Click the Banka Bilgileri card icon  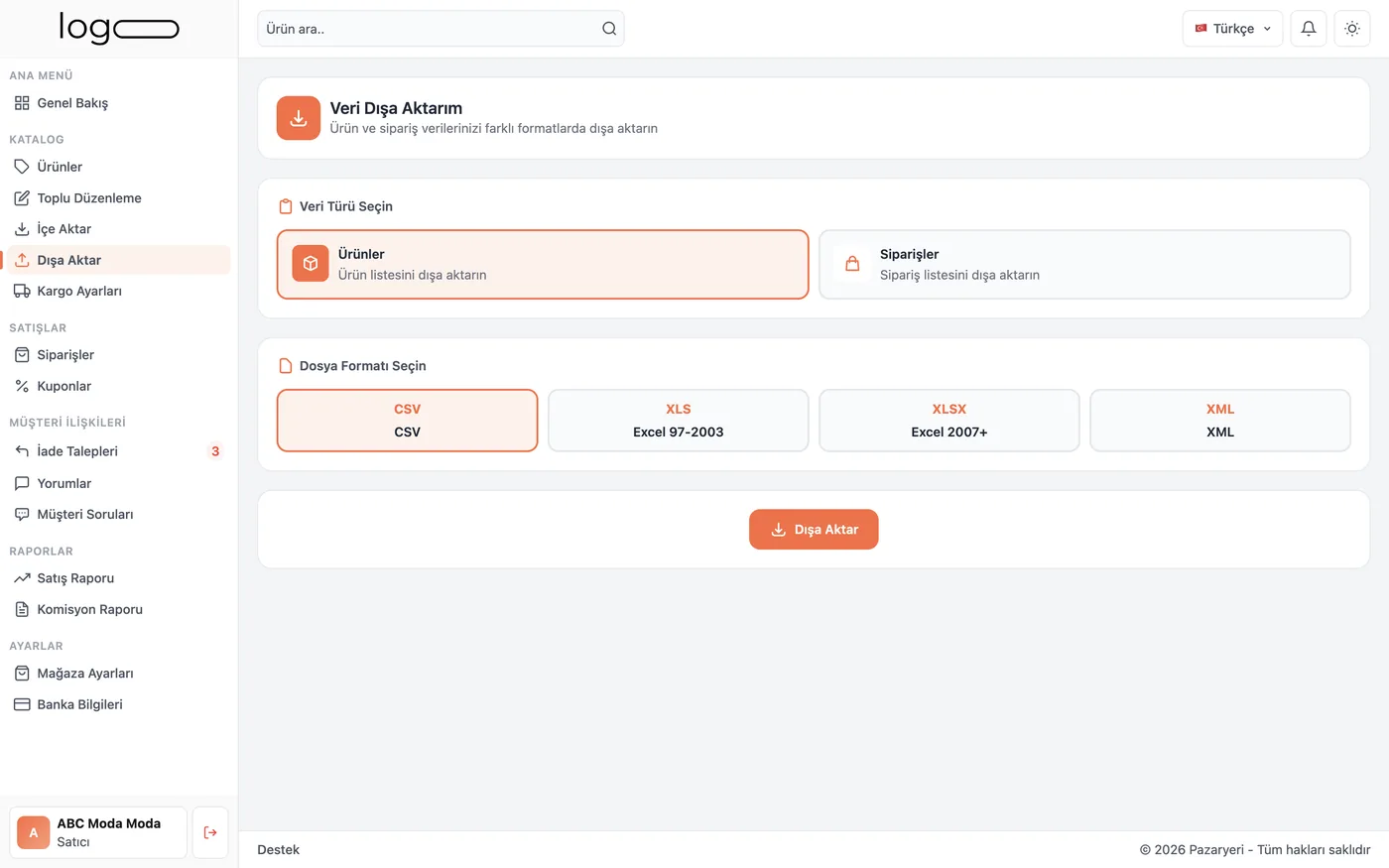[22, 704]
